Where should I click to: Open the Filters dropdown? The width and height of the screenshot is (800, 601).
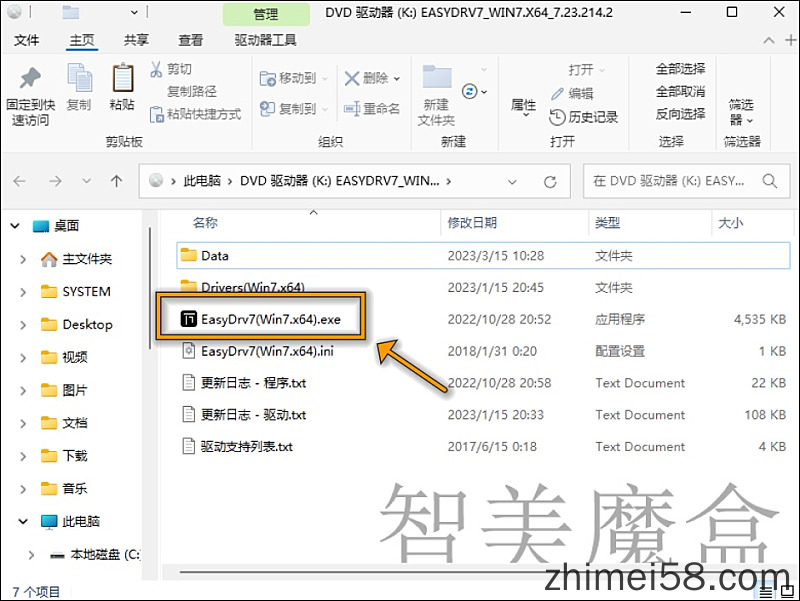pyautogui.click(x=741, y=112)
